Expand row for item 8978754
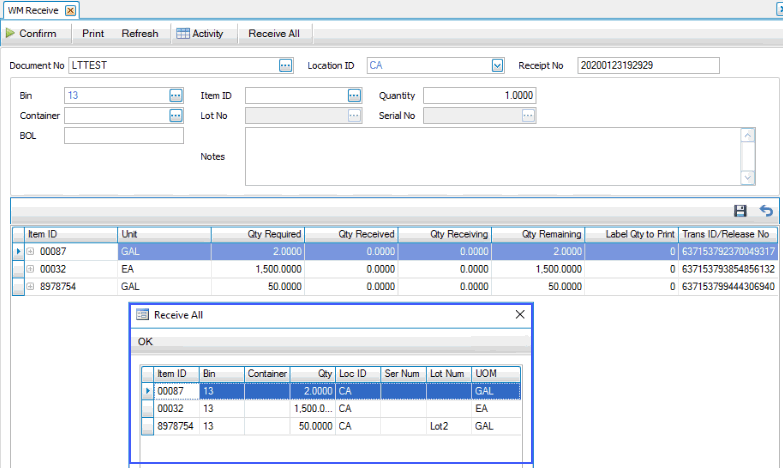The width and height of the screenshot is (783, 468). tap(31, 287)
